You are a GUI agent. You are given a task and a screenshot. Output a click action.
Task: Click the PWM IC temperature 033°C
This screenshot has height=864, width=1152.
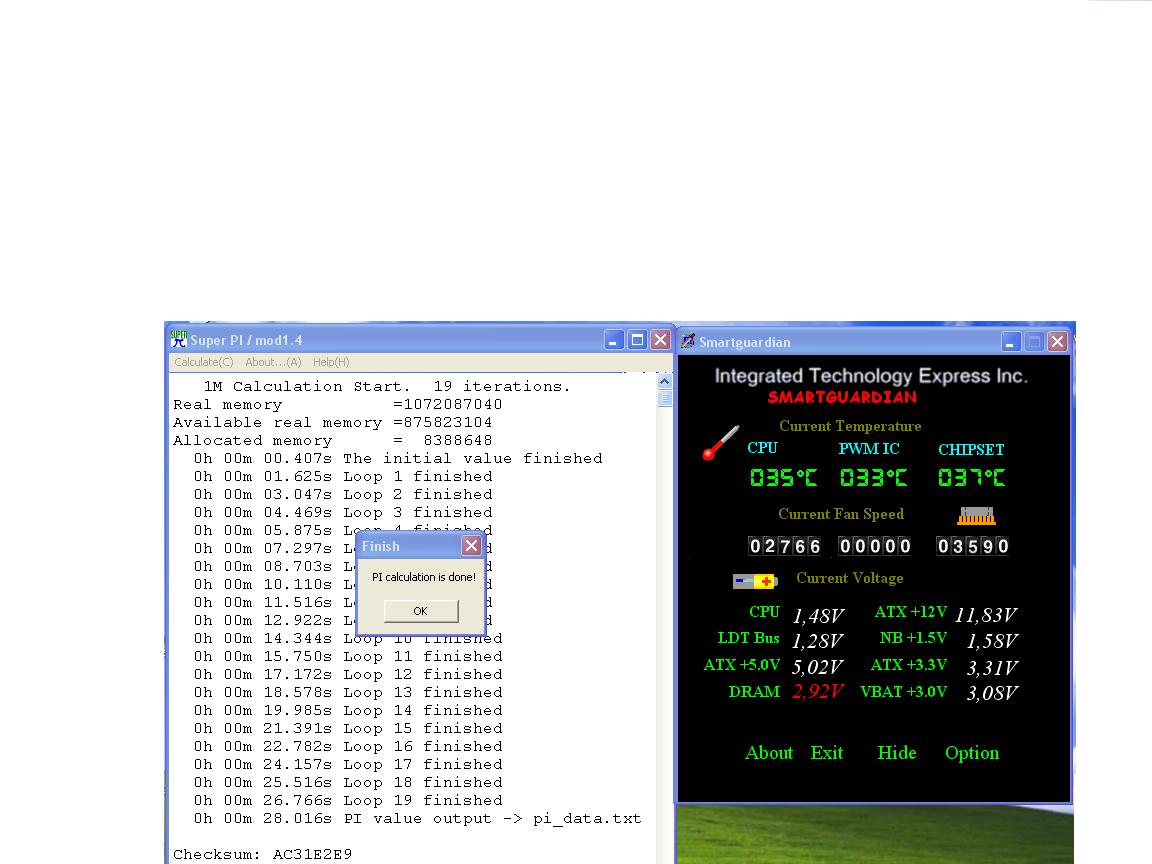[874, 478]
